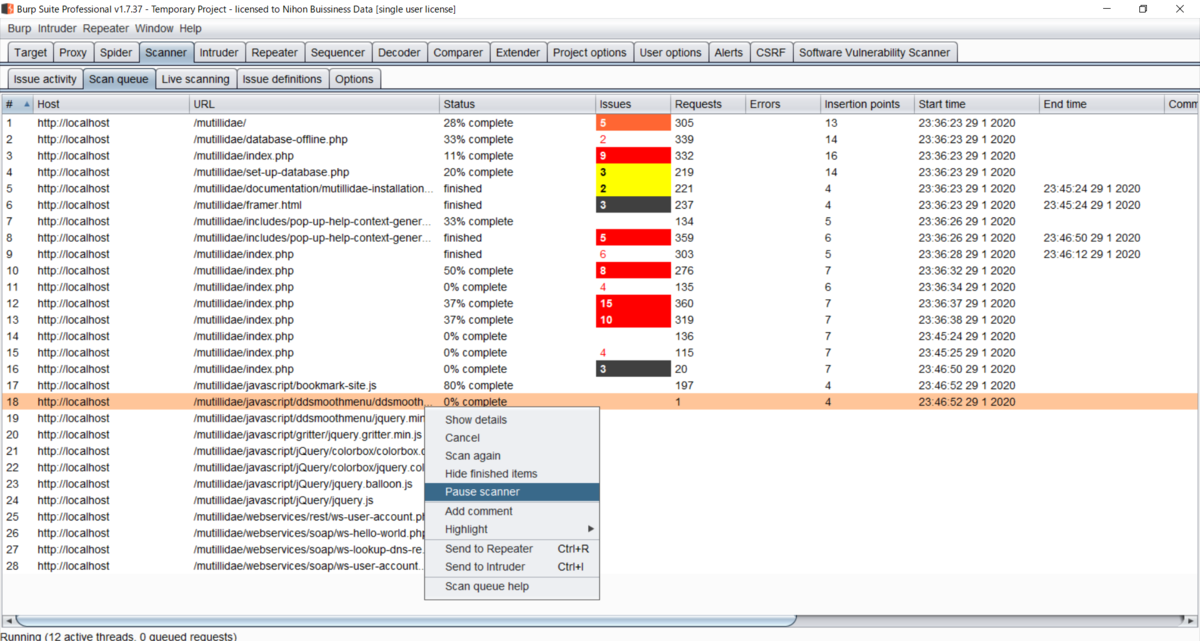Choose Send to Repeater menu entry
Screen dimensions: 1200x641
pos(512,549)
